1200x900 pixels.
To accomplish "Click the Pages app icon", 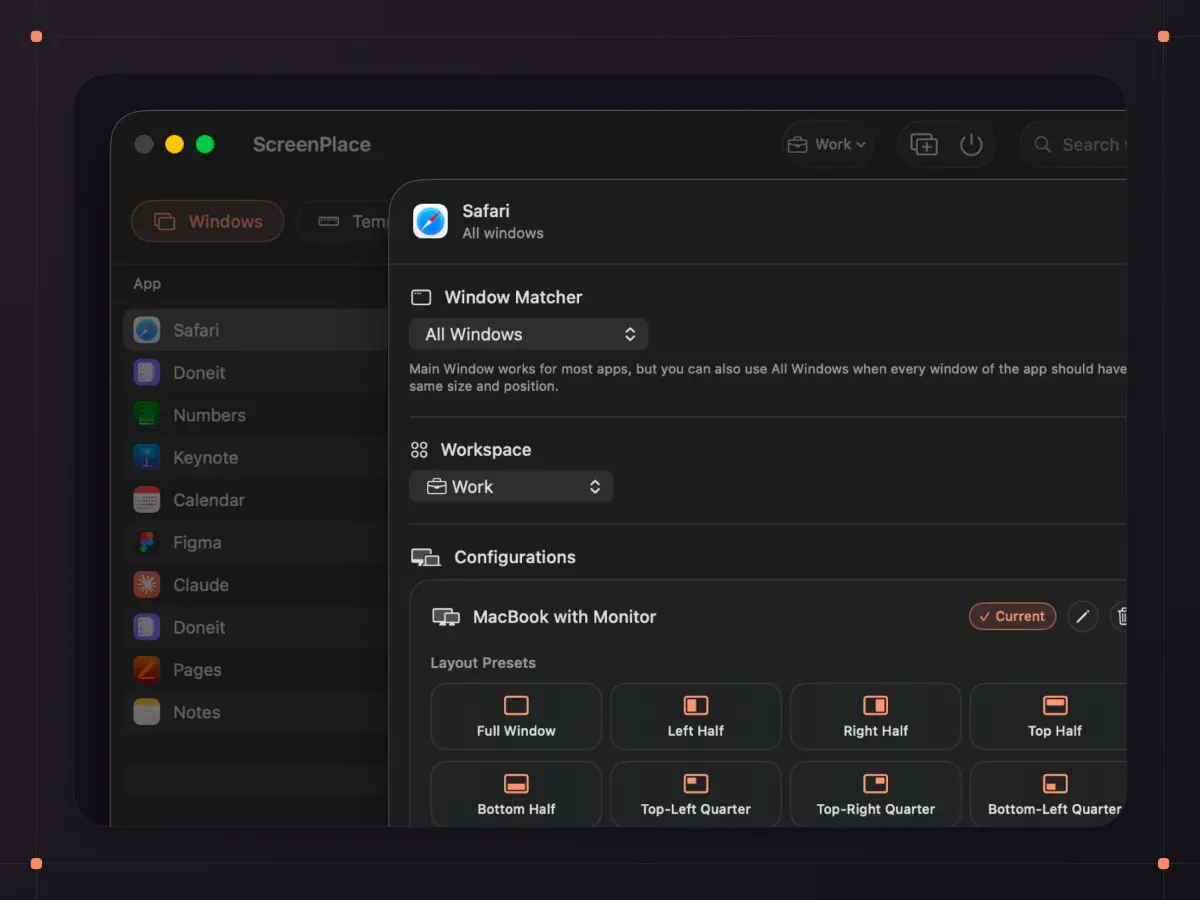I will pos(147,670).
